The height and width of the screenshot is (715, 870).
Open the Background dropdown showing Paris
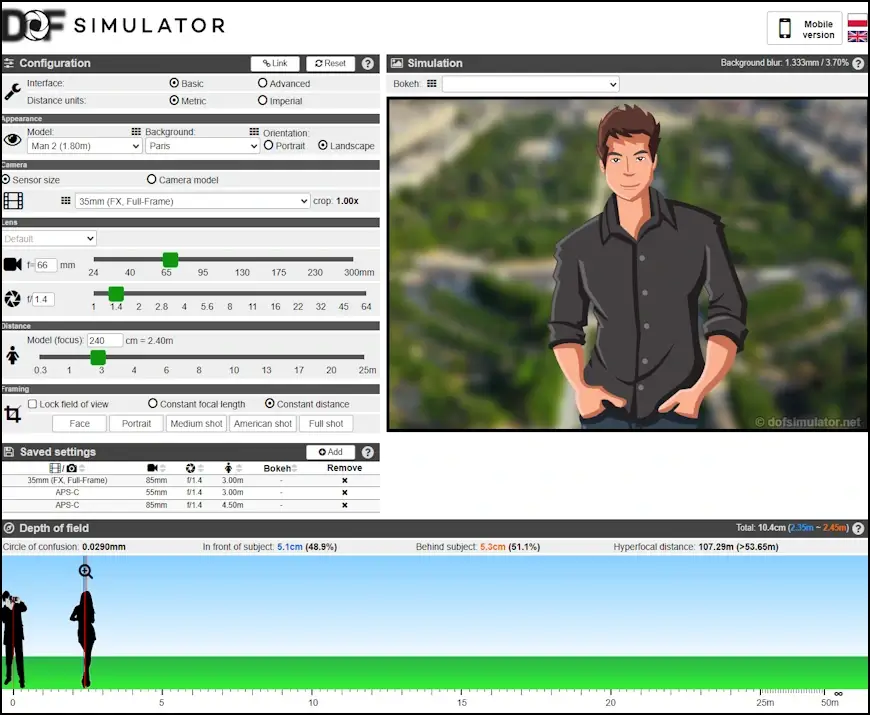tap(202, 146)
